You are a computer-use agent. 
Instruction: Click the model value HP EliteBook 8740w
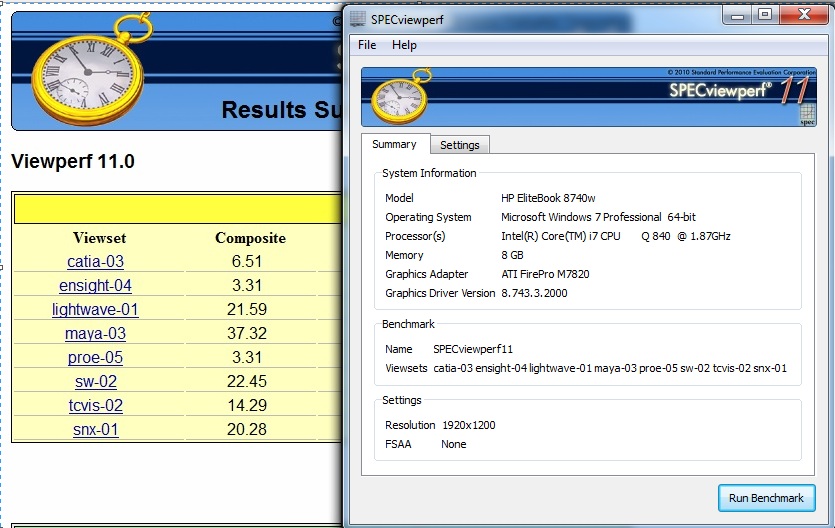click(548, 198)
